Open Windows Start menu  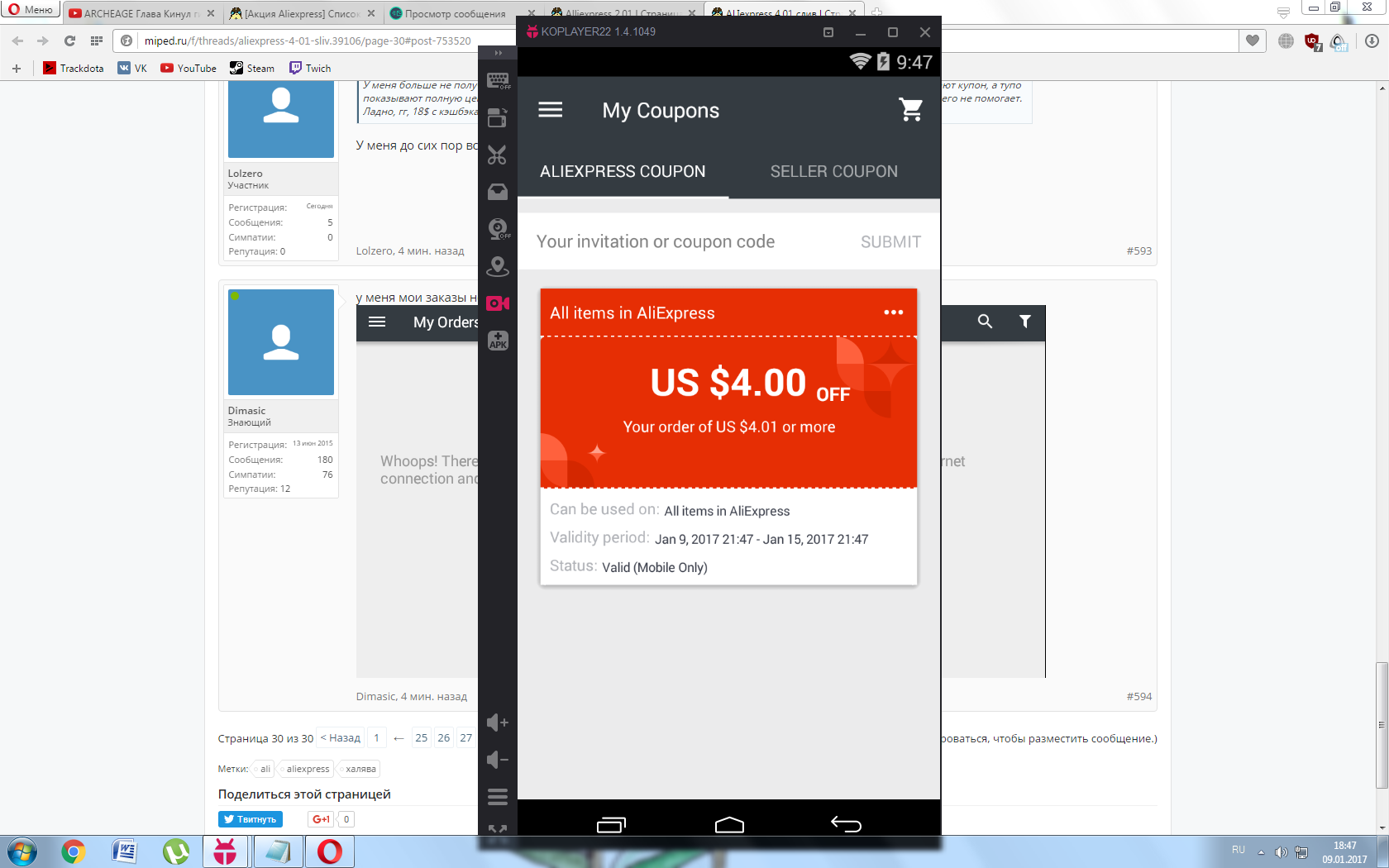coord(22,851)
